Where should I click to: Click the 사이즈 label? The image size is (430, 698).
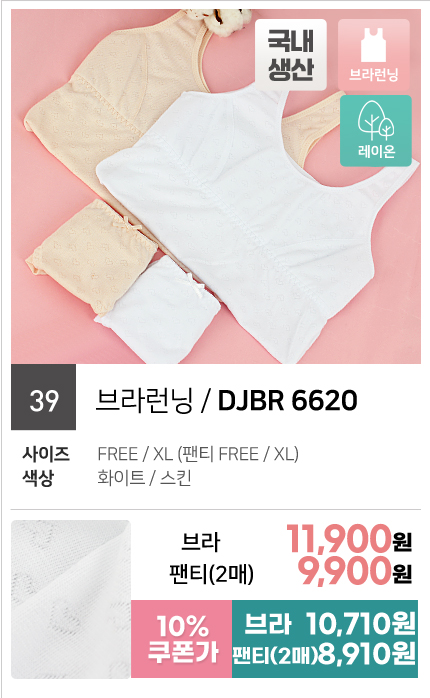tap(46, 455)
